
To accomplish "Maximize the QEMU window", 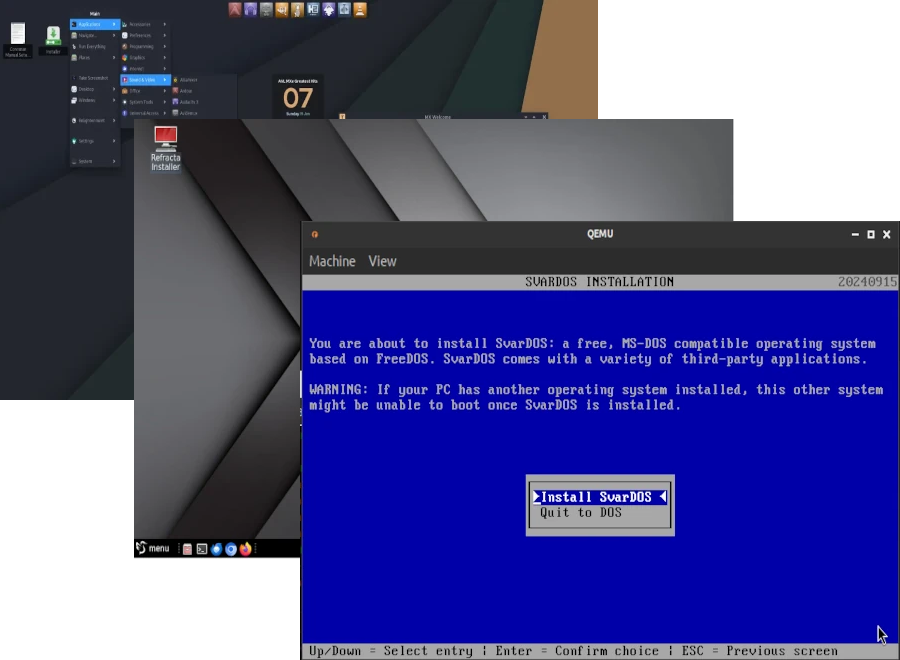I will click(871, 234).
